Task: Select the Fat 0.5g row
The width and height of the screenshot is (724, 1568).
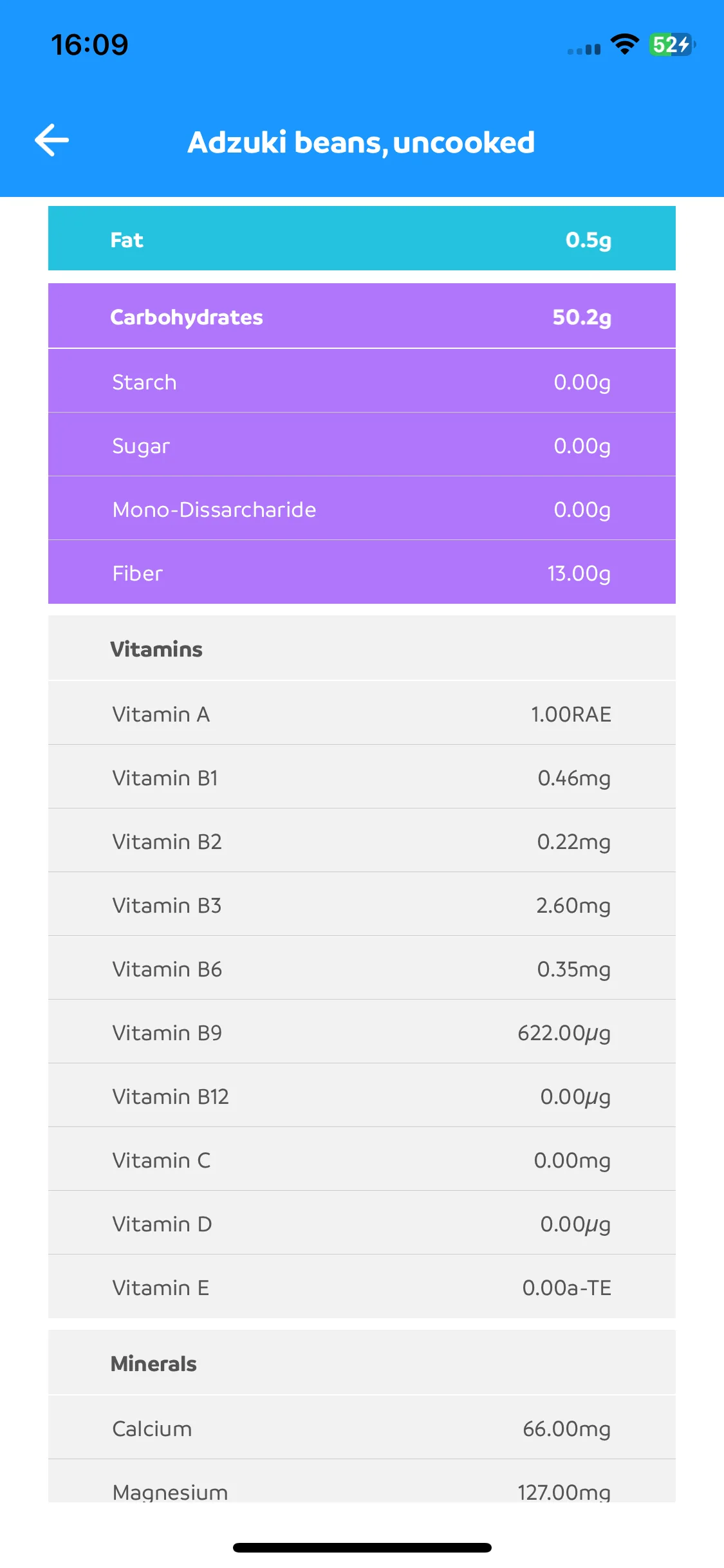Action: coord(362,238)
